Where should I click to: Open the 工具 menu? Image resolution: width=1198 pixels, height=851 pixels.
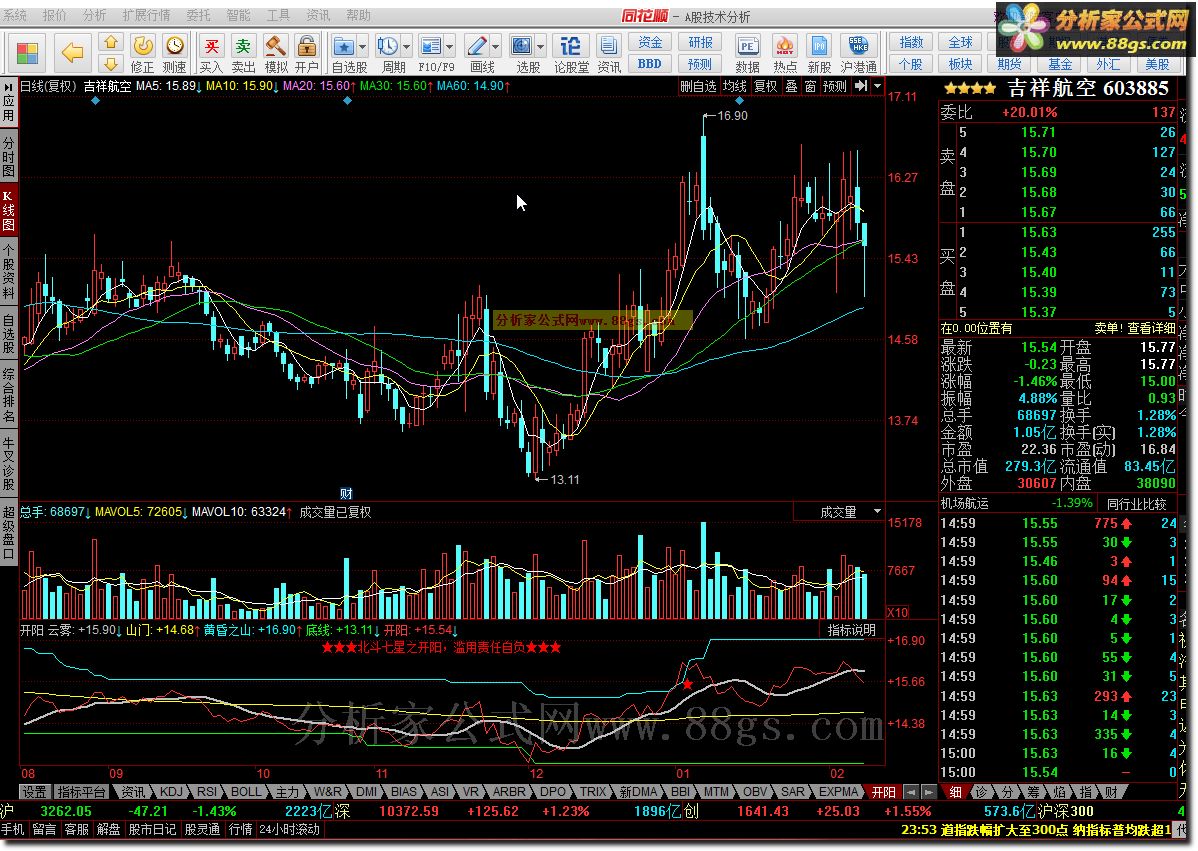(278, 15)
